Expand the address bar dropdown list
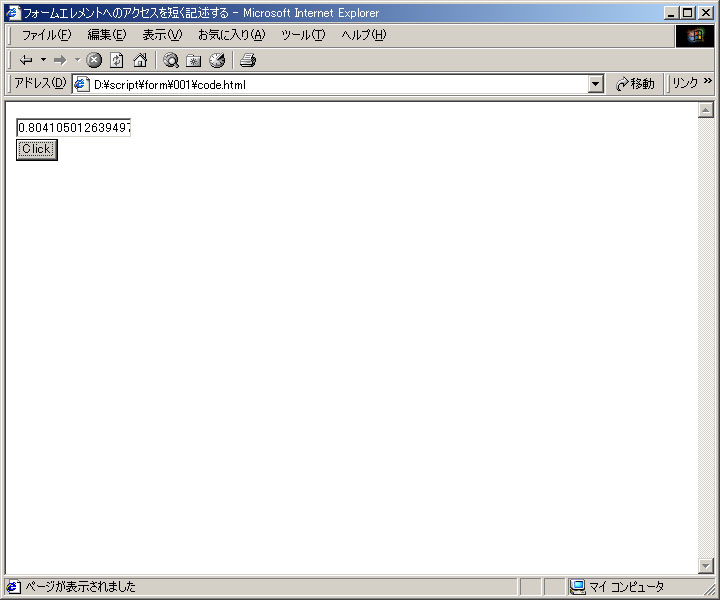This screenshot has height=600, width=720. point(596,84)
